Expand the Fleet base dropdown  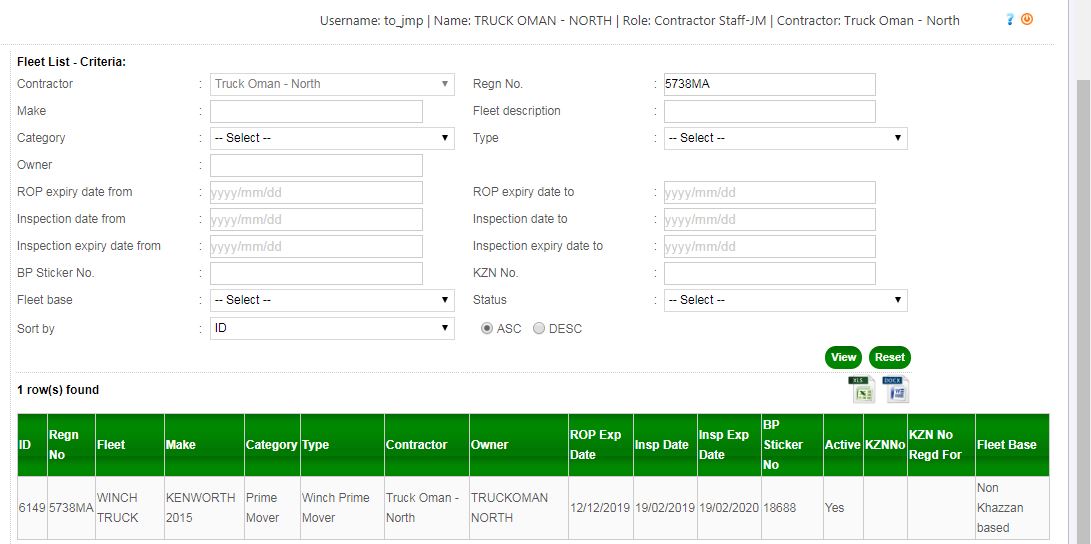tap(332, 300)
